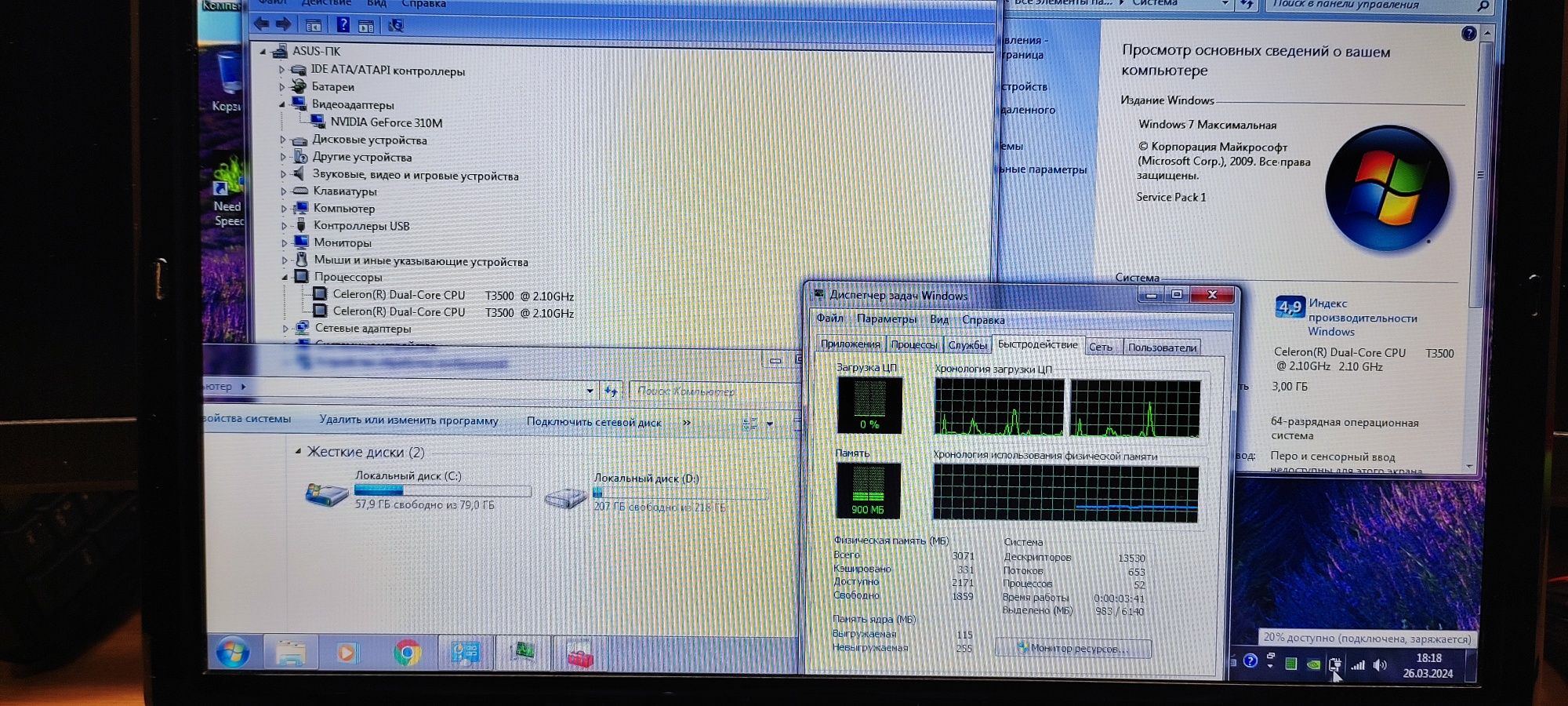Open Индекс производительности Windows link
This screenshot has width=1568, height=706.
coord(1363,318)
